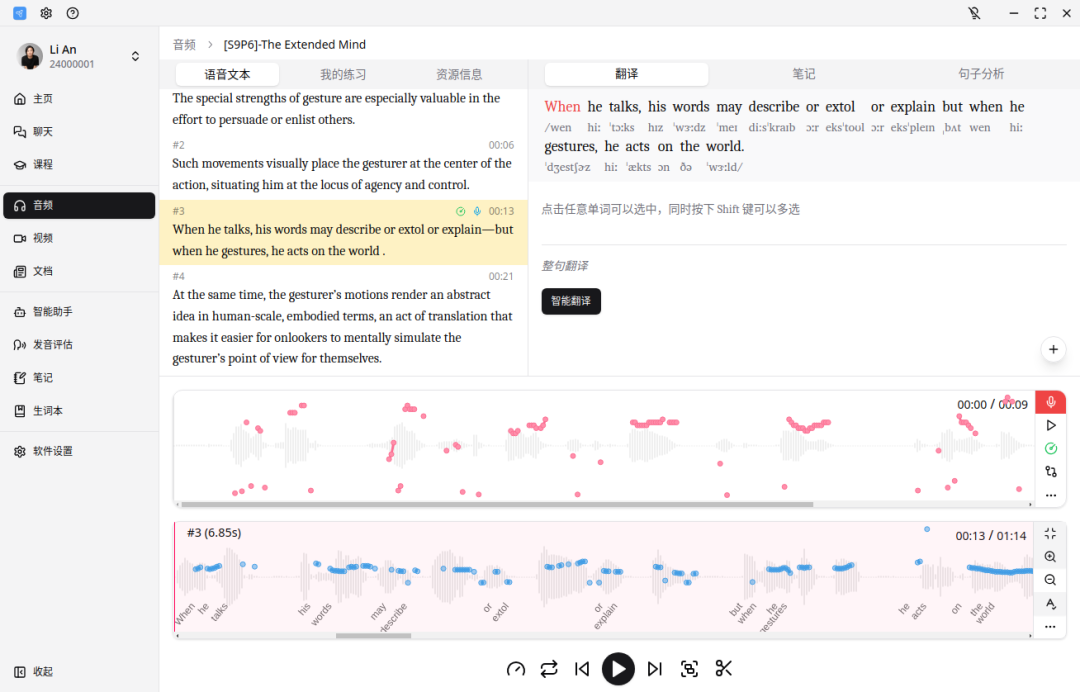This screenshot has width=1080, height=692.
Task: Mark sentence #3 complete with the green check
Action: click(460, 211)
